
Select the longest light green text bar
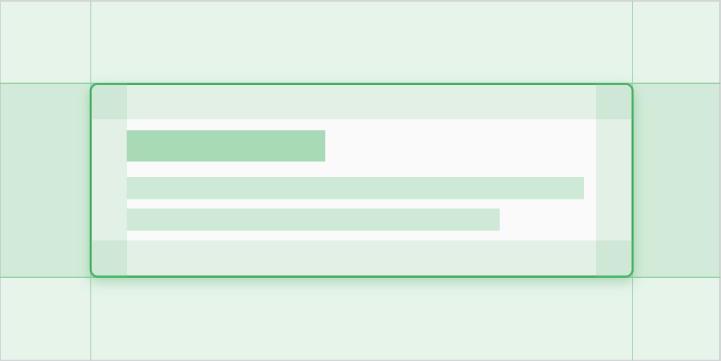(x=355, y=188)
